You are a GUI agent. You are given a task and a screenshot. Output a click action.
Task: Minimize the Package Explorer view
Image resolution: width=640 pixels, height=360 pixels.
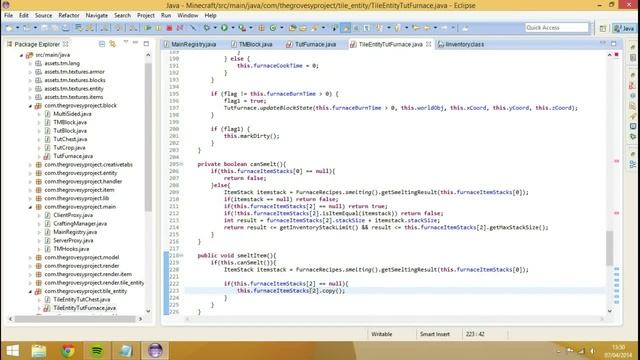(136, 42)
